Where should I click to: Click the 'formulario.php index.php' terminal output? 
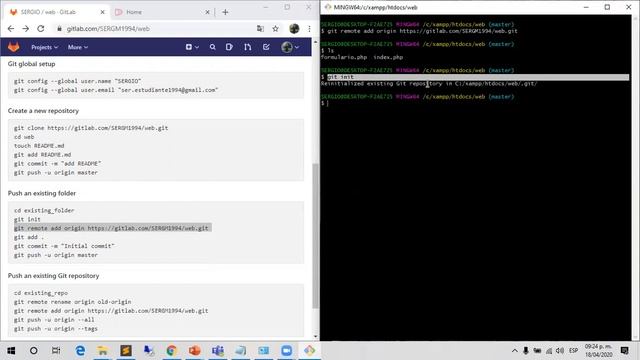pyautogui.click(x=362, y=58)
